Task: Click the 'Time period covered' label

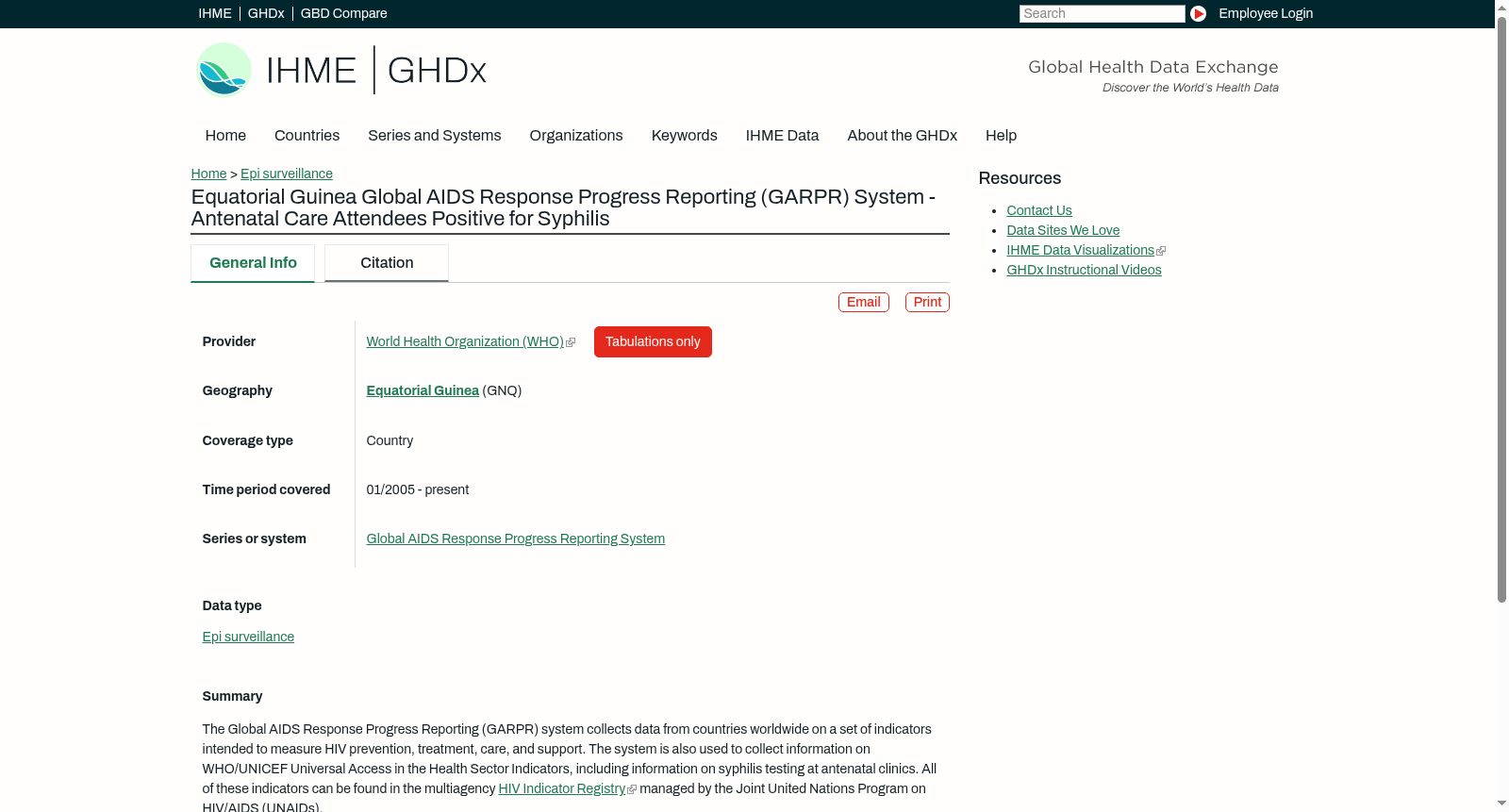Action: click(266, 489)
